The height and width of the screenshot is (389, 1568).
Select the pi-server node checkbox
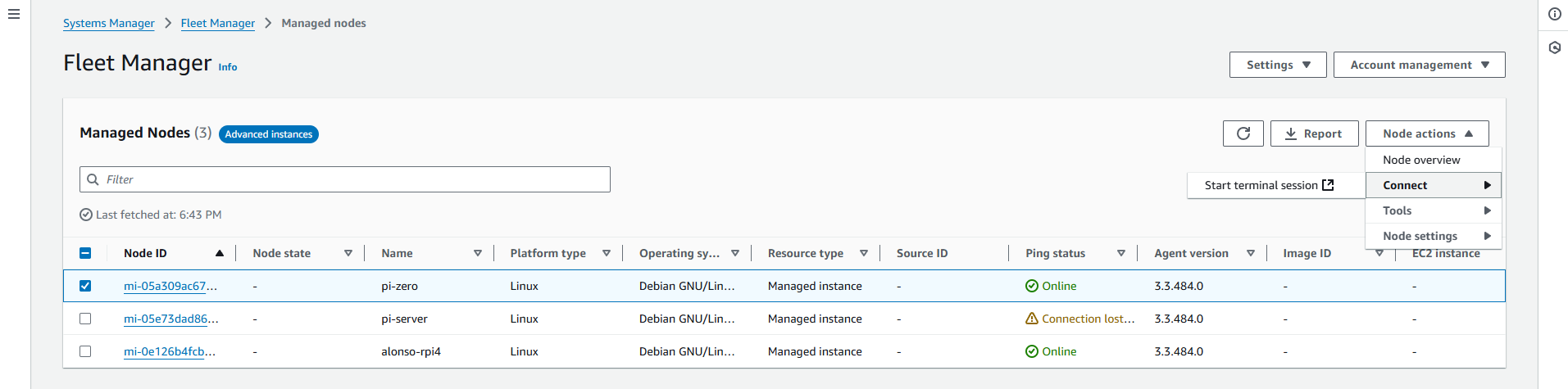coord(85,319)
